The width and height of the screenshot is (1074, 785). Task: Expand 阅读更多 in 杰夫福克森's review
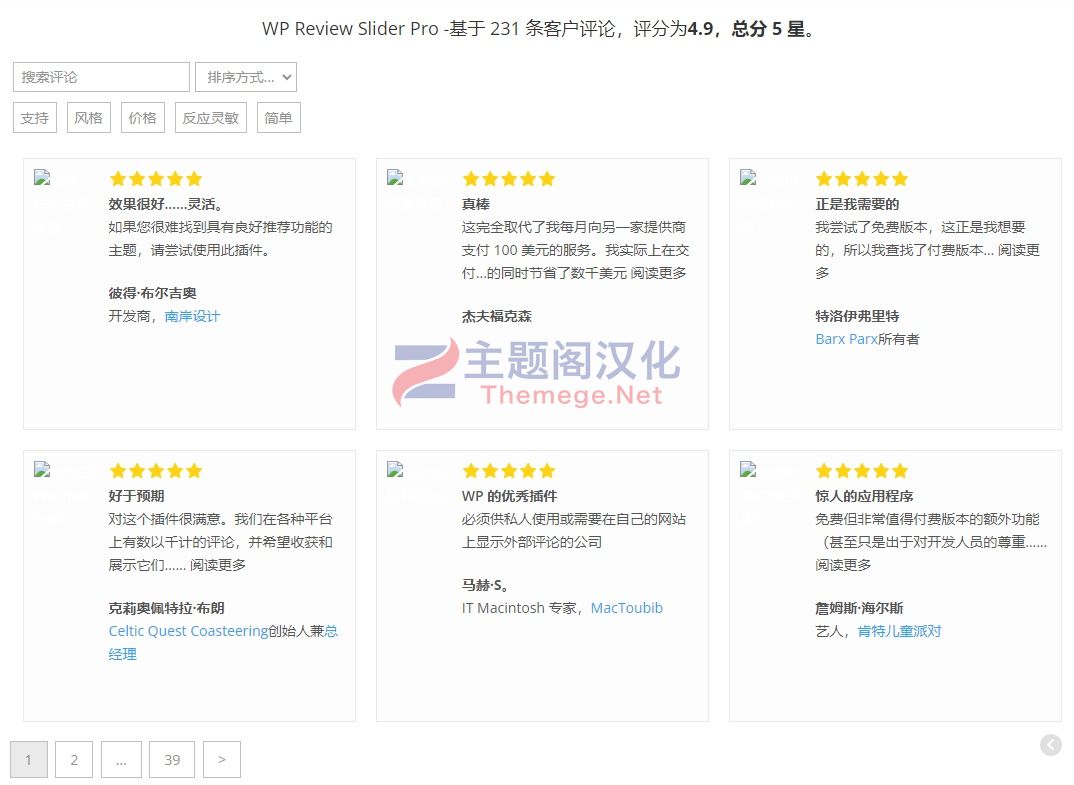point(658,273)
